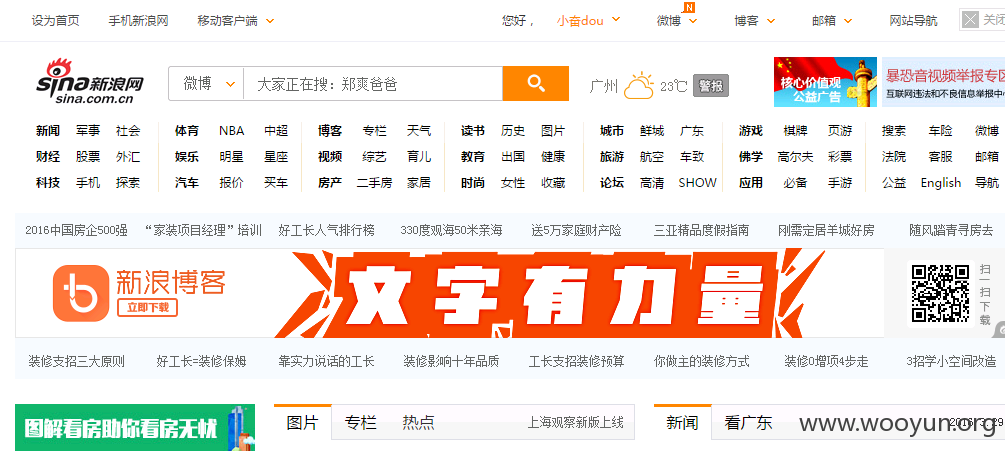Open the 博客 link before 专栏
Screen dimensions: 1005x452
329,131
